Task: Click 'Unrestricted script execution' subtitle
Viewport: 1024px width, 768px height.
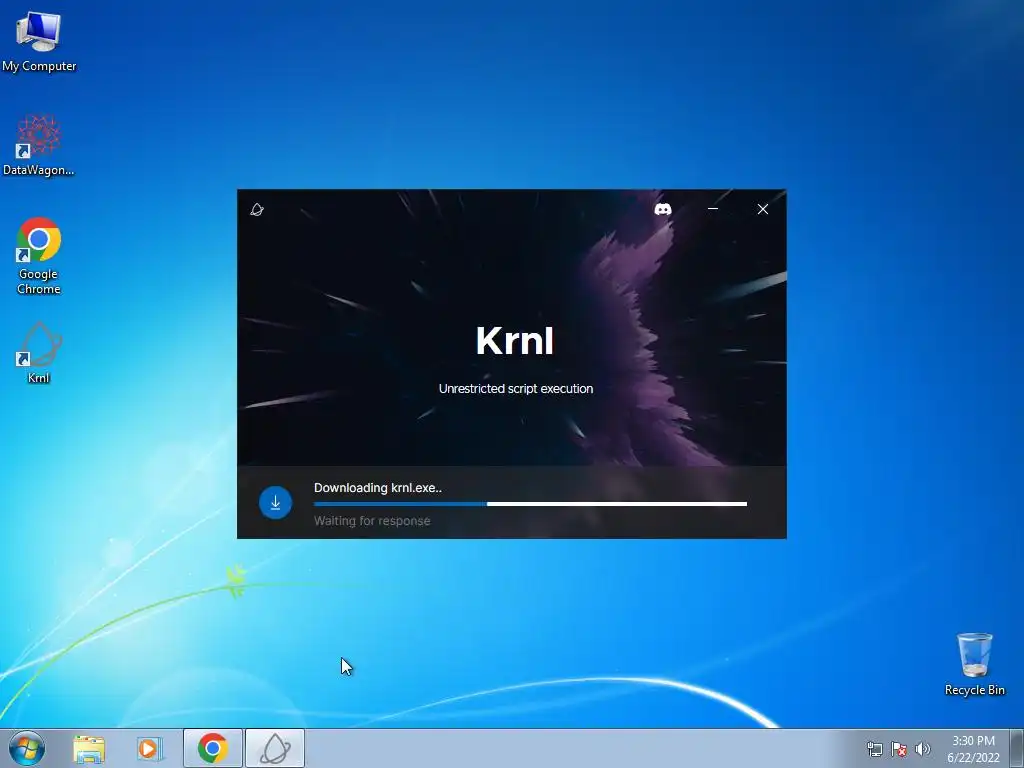Action: (x=515, y=389)
